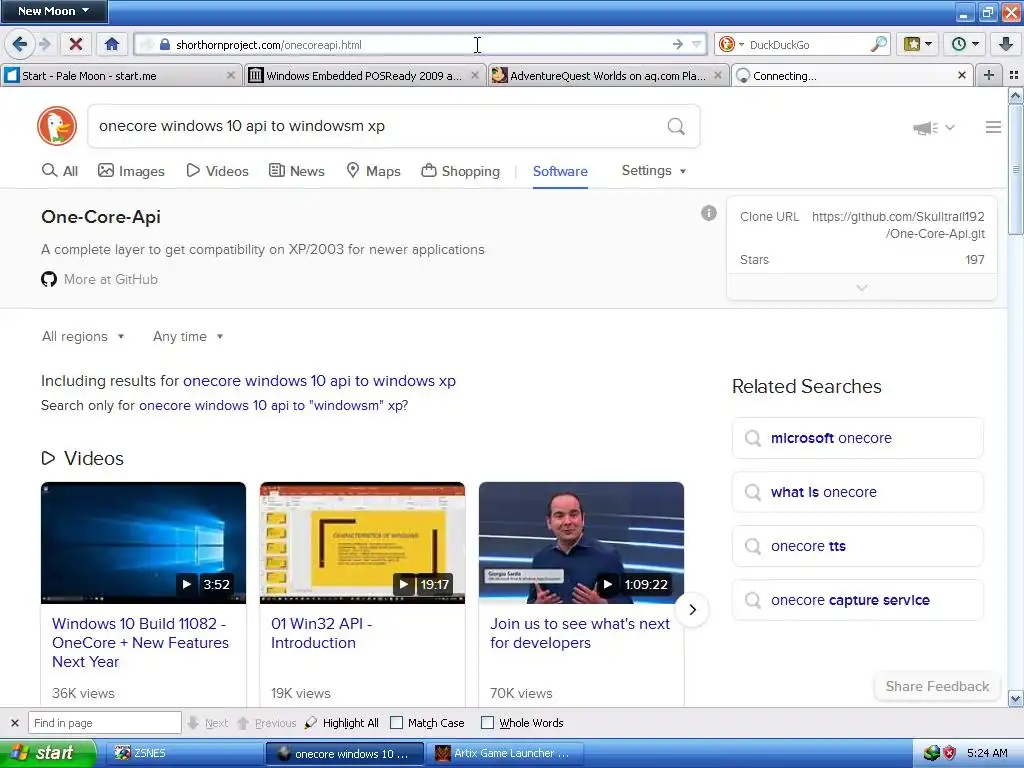Switch to Windows Embedded POSReady 2009 tab
Screen dimensions: 1024x768
(x=363, y=76)
